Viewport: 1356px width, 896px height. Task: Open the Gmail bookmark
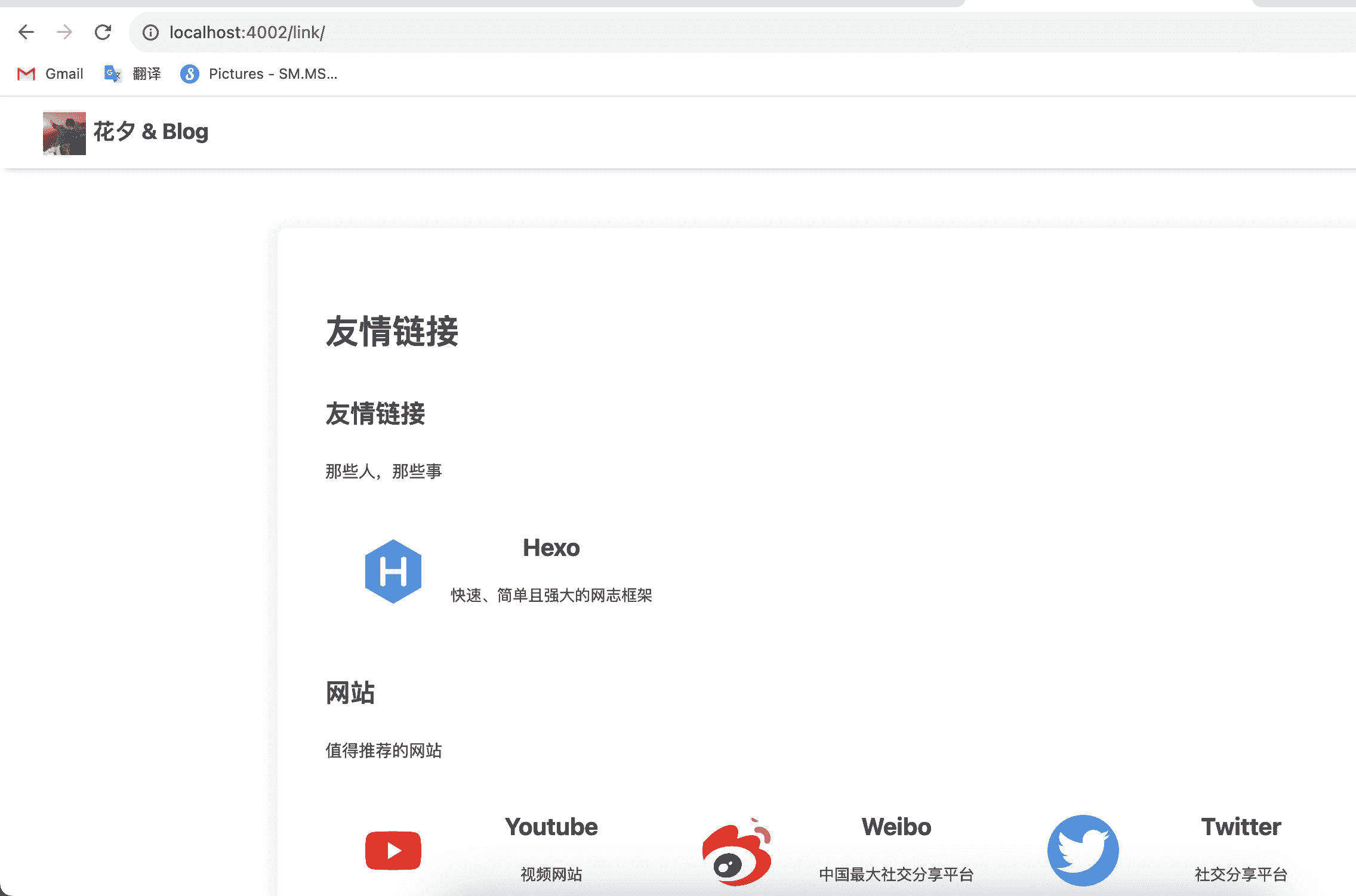tap(50, 74)
